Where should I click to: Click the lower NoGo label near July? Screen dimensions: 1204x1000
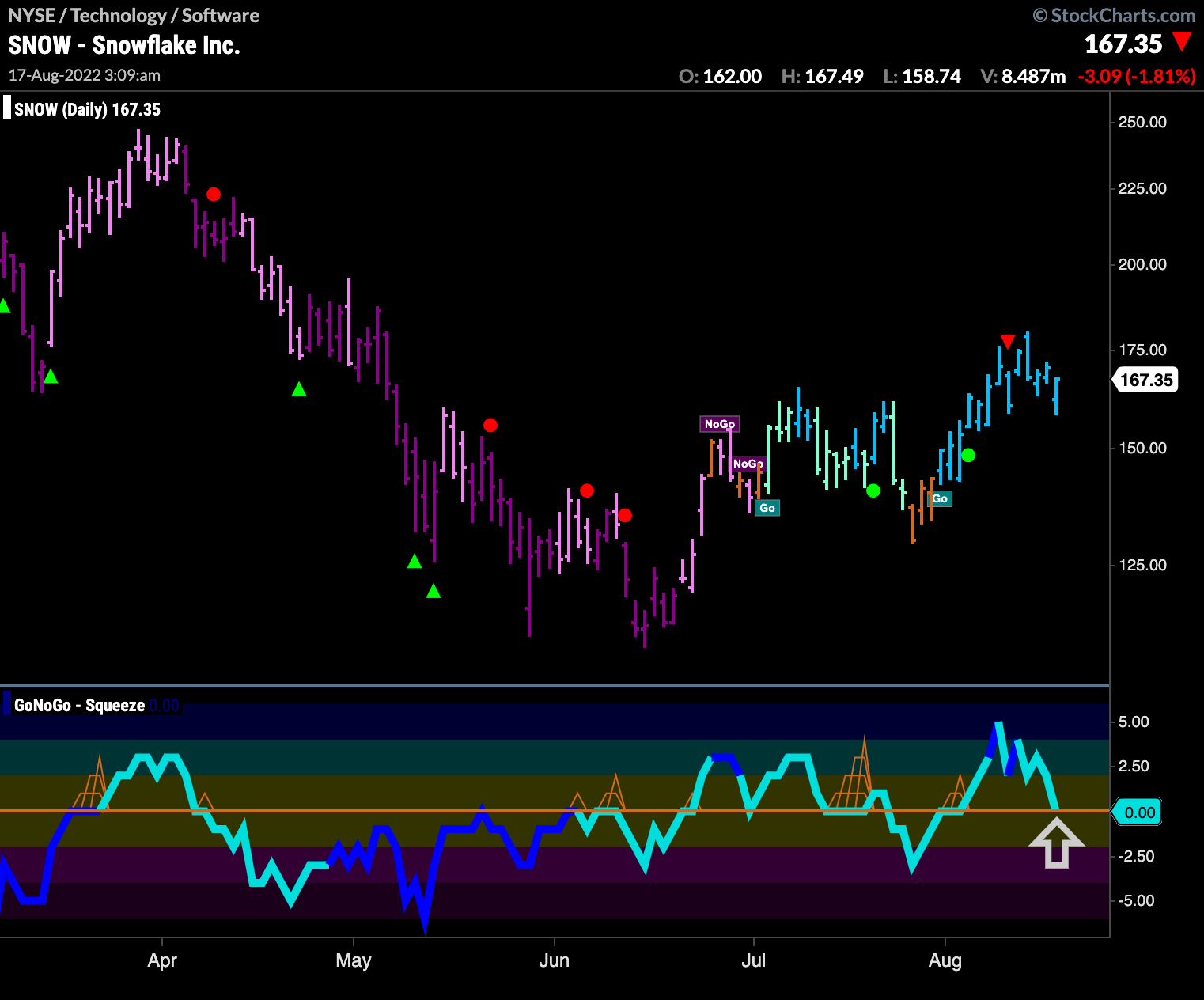point(748,464)
